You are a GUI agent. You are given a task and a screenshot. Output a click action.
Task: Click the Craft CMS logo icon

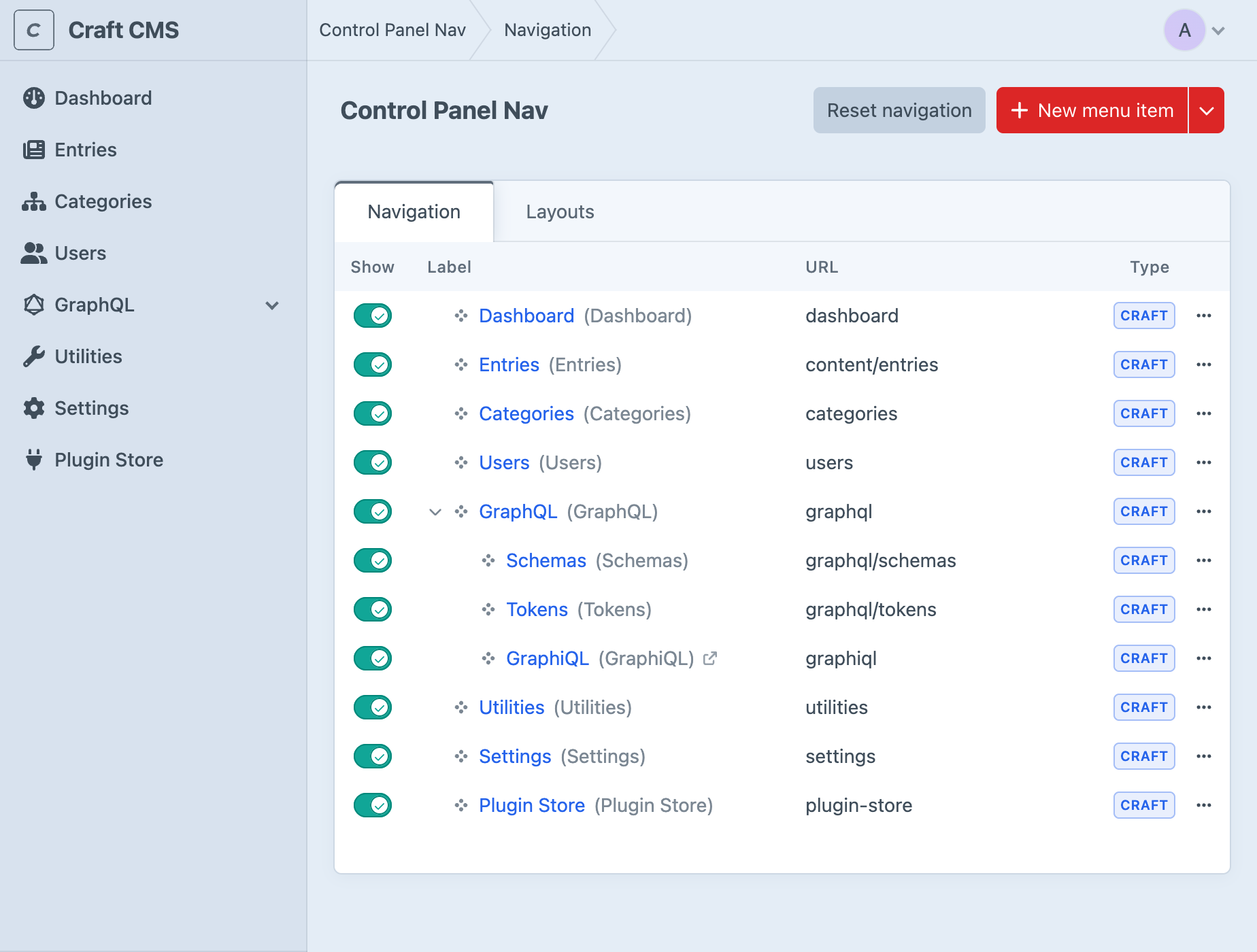click(34, 30)
